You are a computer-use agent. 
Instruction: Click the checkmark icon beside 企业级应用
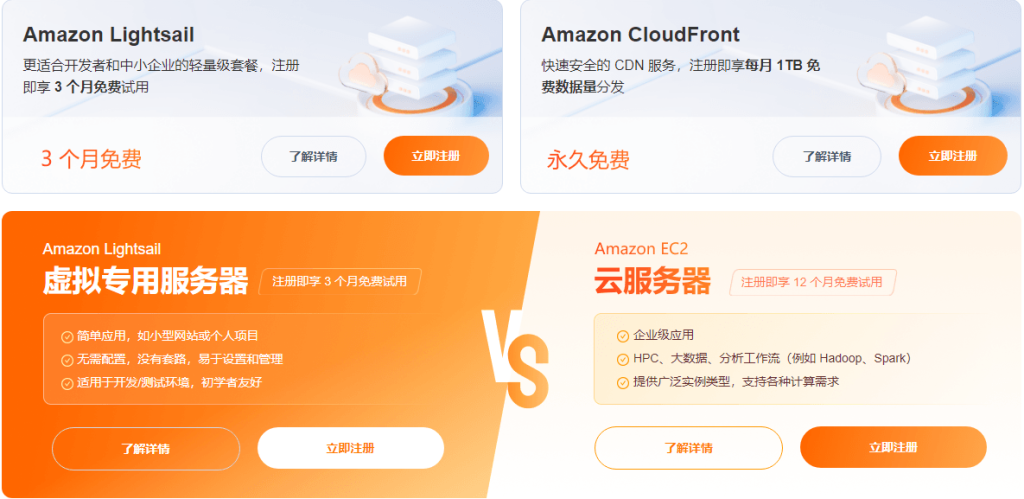pos(623,336)
